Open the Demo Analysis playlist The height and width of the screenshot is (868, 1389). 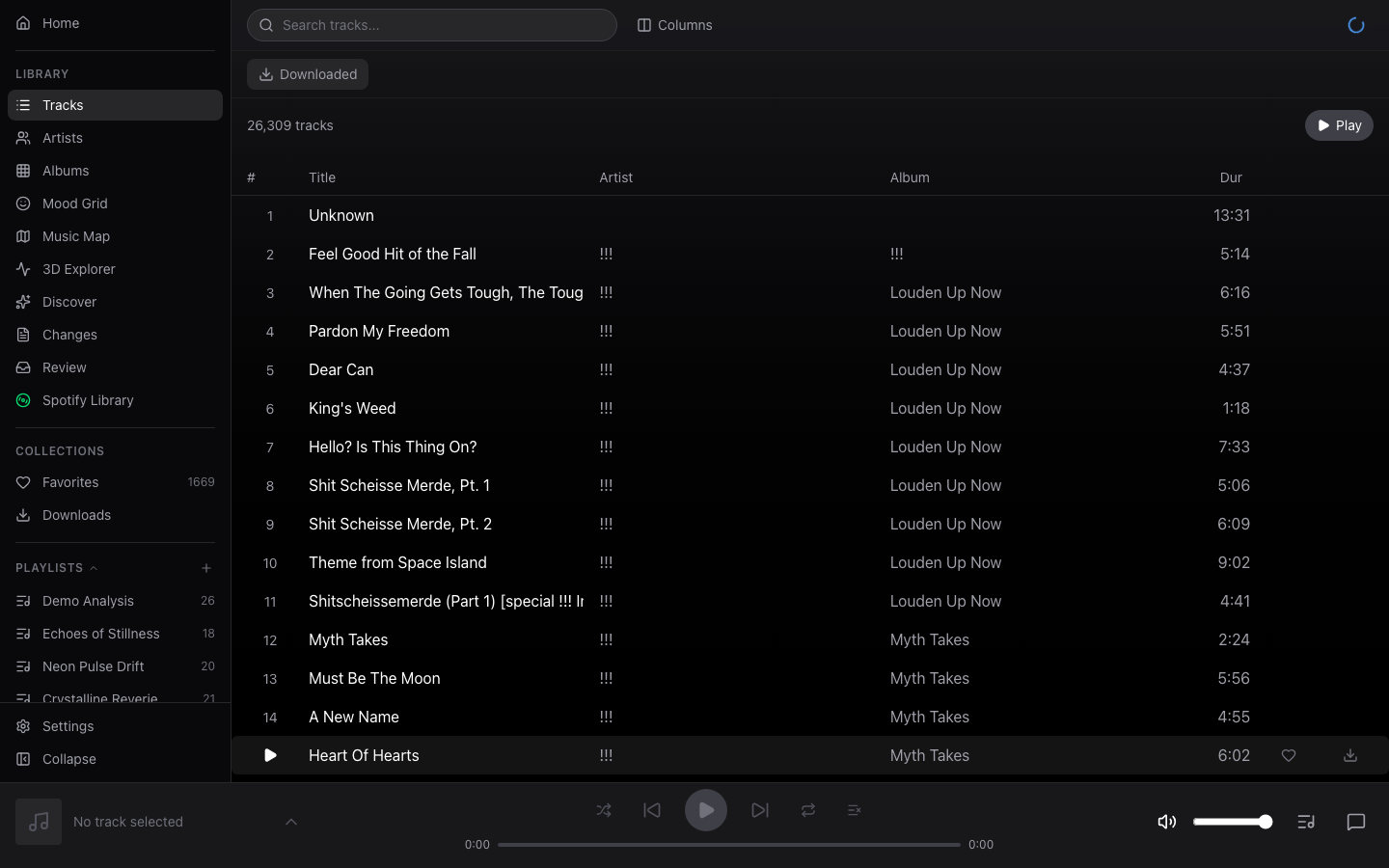tap(88, 601)
